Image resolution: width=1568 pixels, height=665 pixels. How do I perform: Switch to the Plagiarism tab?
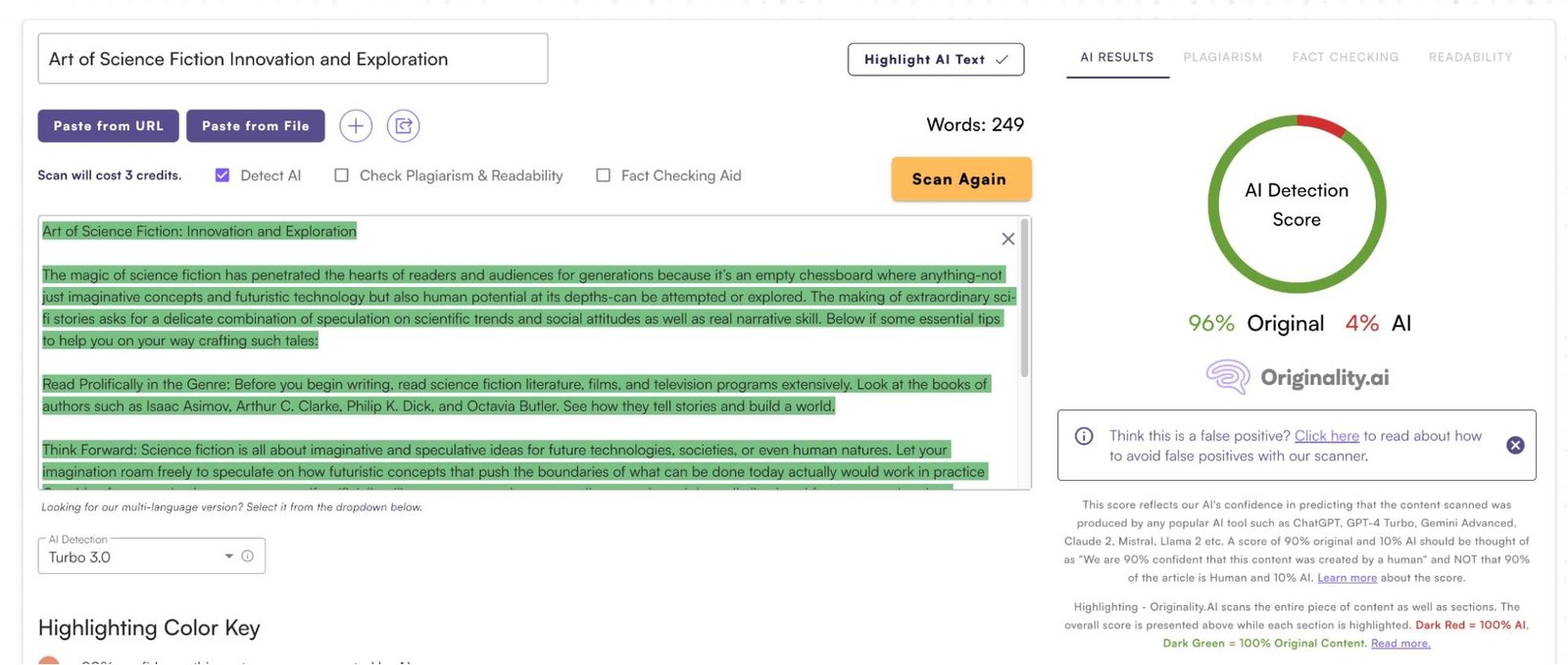click(1222, 58)
